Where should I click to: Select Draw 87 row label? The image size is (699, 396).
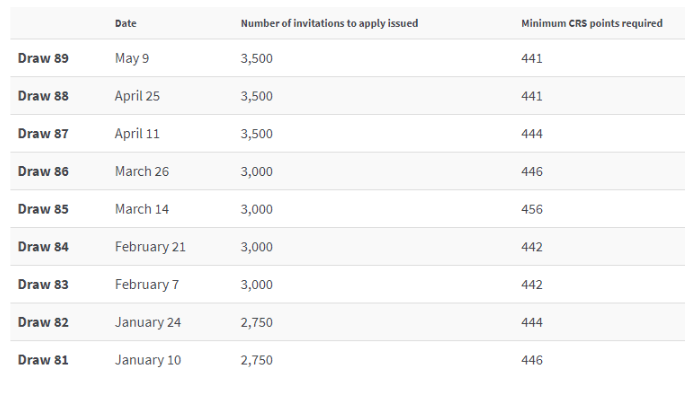click(43, 134)
